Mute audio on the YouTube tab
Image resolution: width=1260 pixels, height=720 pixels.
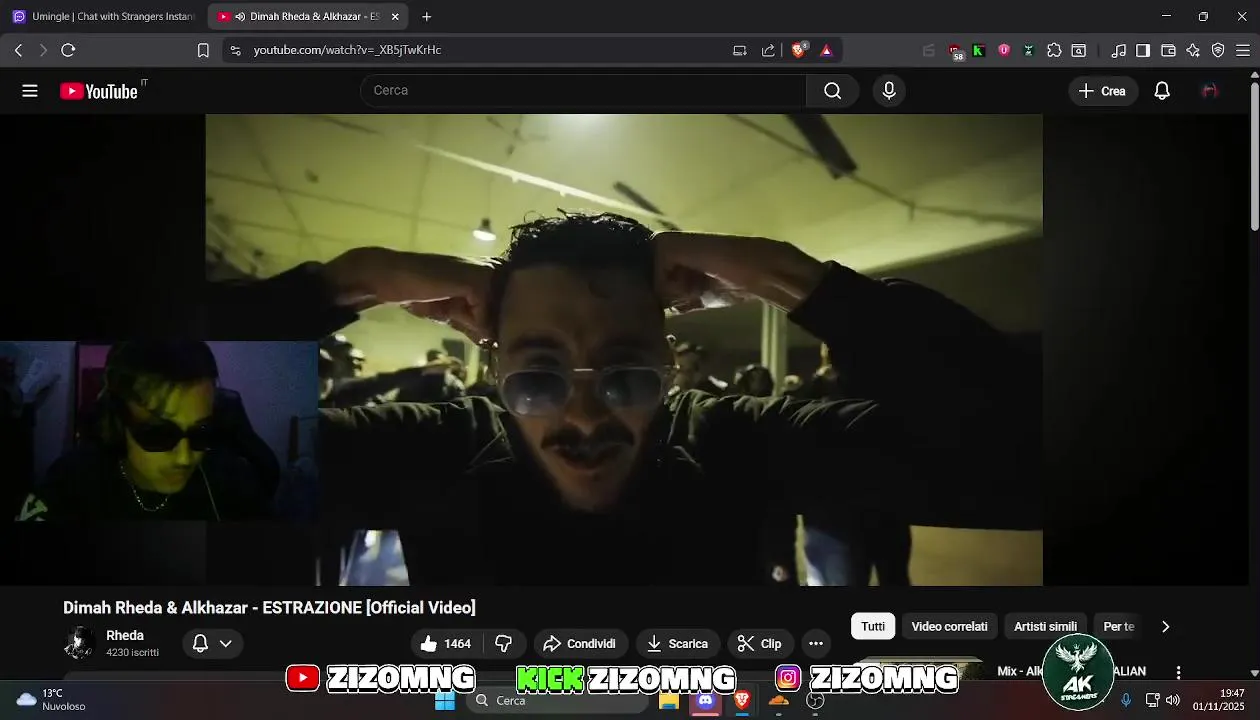click(x=240, y=17)
